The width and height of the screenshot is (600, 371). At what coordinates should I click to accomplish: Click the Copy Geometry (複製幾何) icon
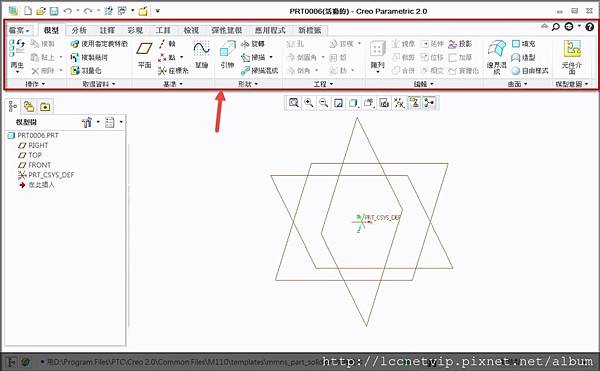pos(75,57)
